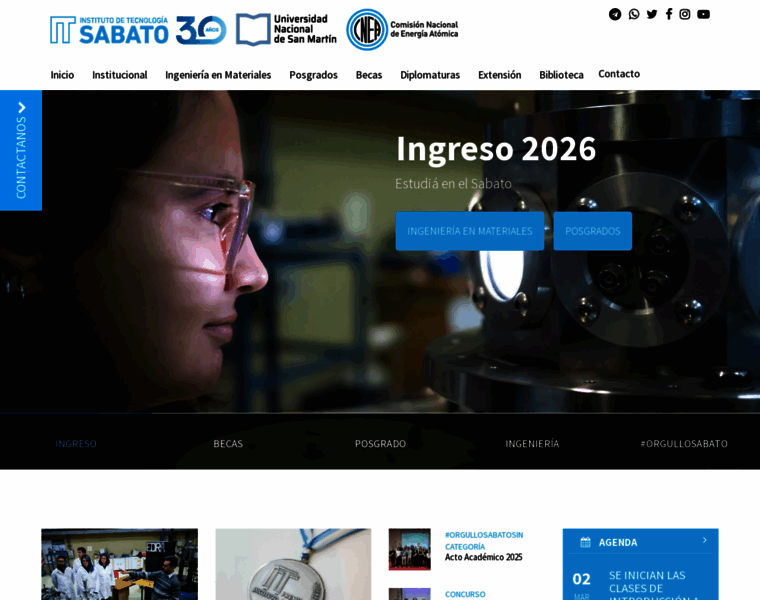Go to the YouTube channel icon

click(703, 14)
